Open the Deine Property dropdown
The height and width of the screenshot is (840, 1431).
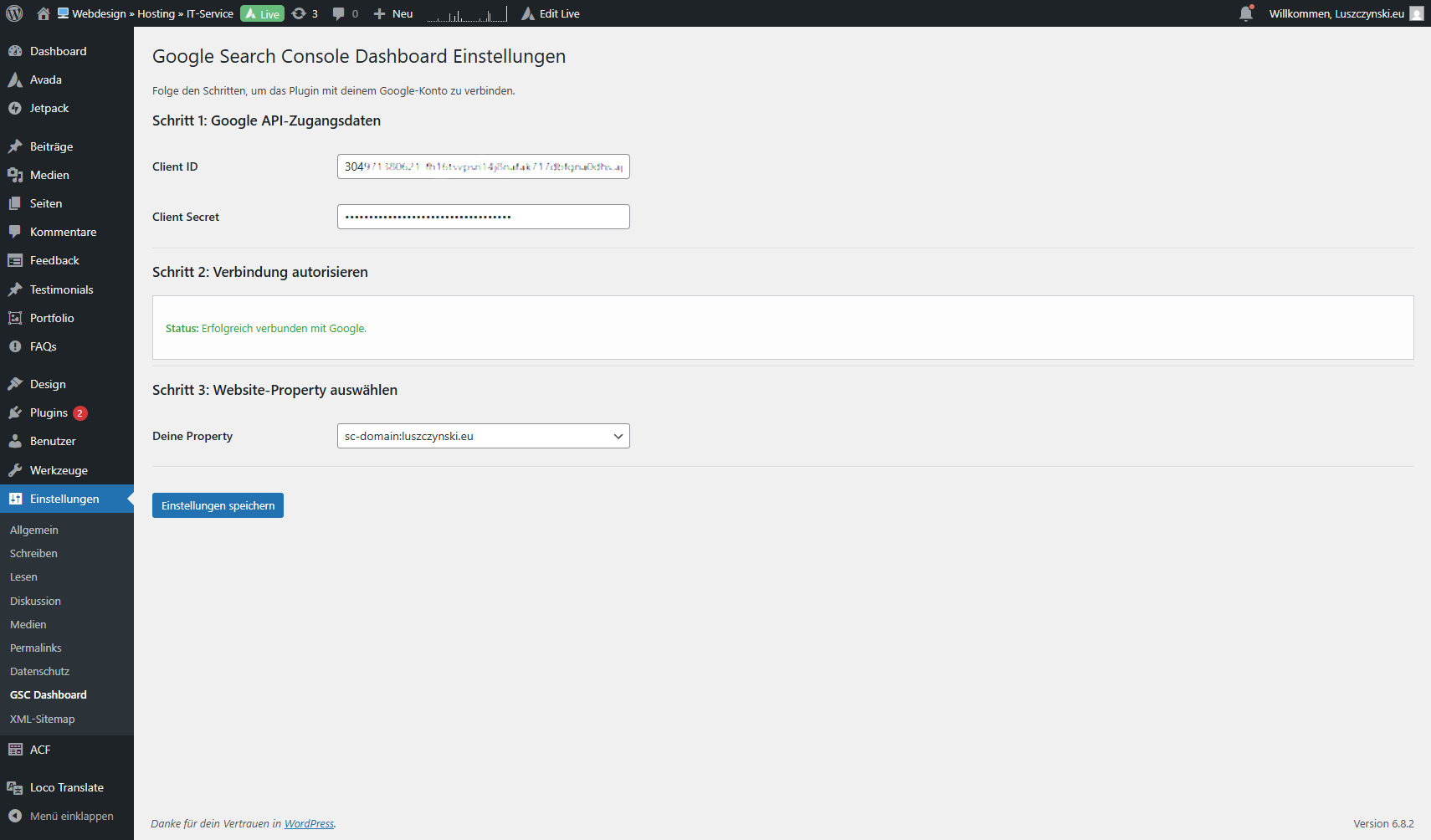pyautogui.click(x=483, y=435)
